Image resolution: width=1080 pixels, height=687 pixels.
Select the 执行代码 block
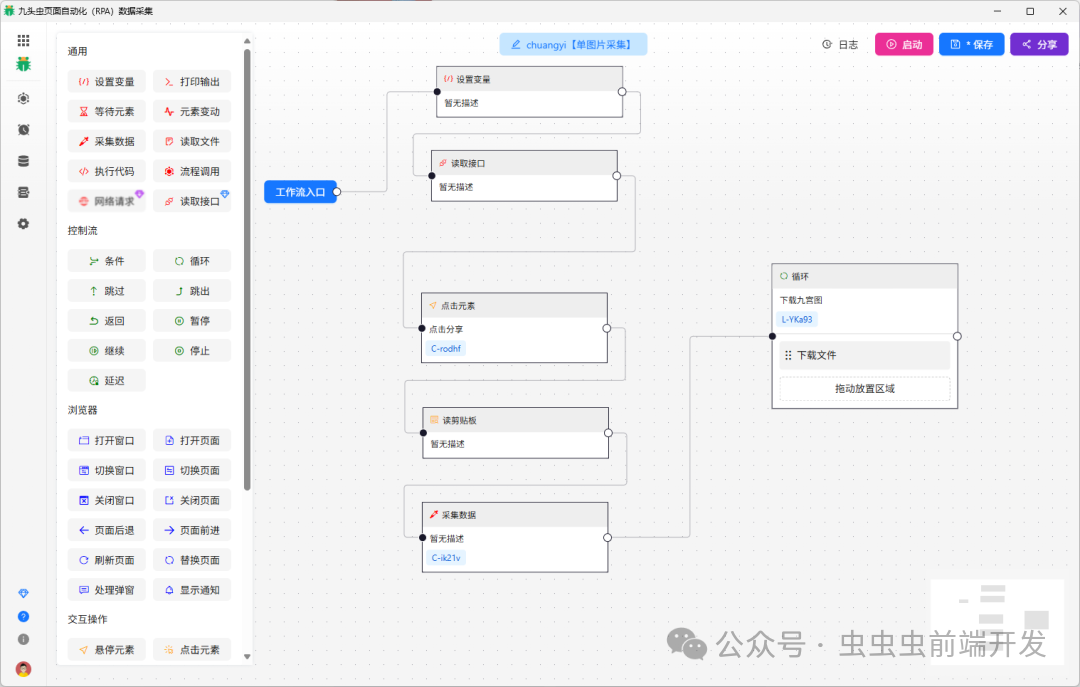107,171
